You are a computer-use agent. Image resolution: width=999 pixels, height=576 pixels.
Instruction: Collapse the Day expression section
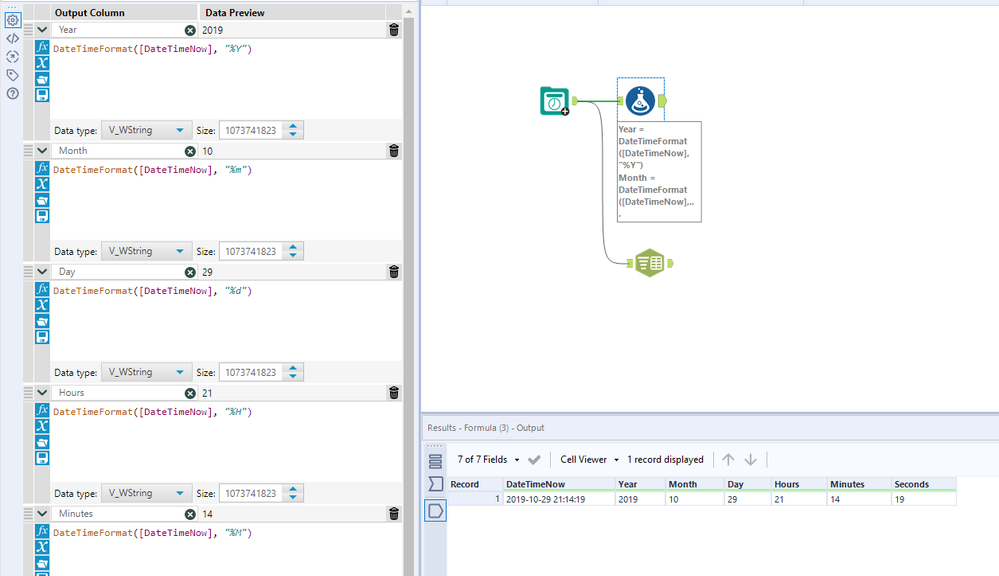click(x=42, y=271)
